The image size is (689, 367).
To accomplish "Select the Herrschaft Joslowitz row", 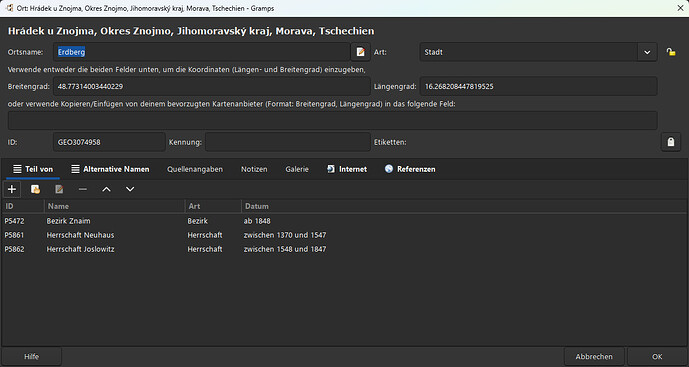I will pos(344,249).
